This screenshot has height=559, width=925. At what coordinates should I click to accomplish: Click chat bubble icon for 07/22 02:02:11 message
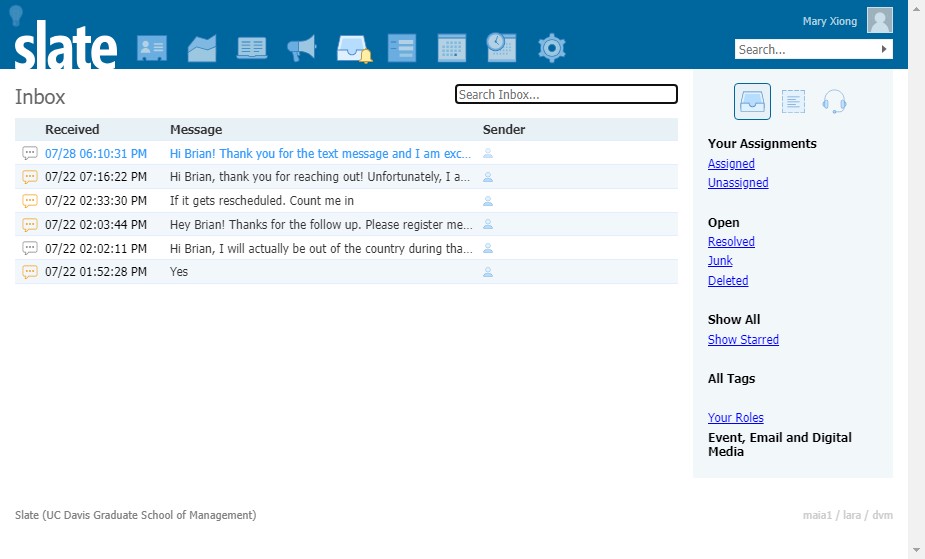29,248
